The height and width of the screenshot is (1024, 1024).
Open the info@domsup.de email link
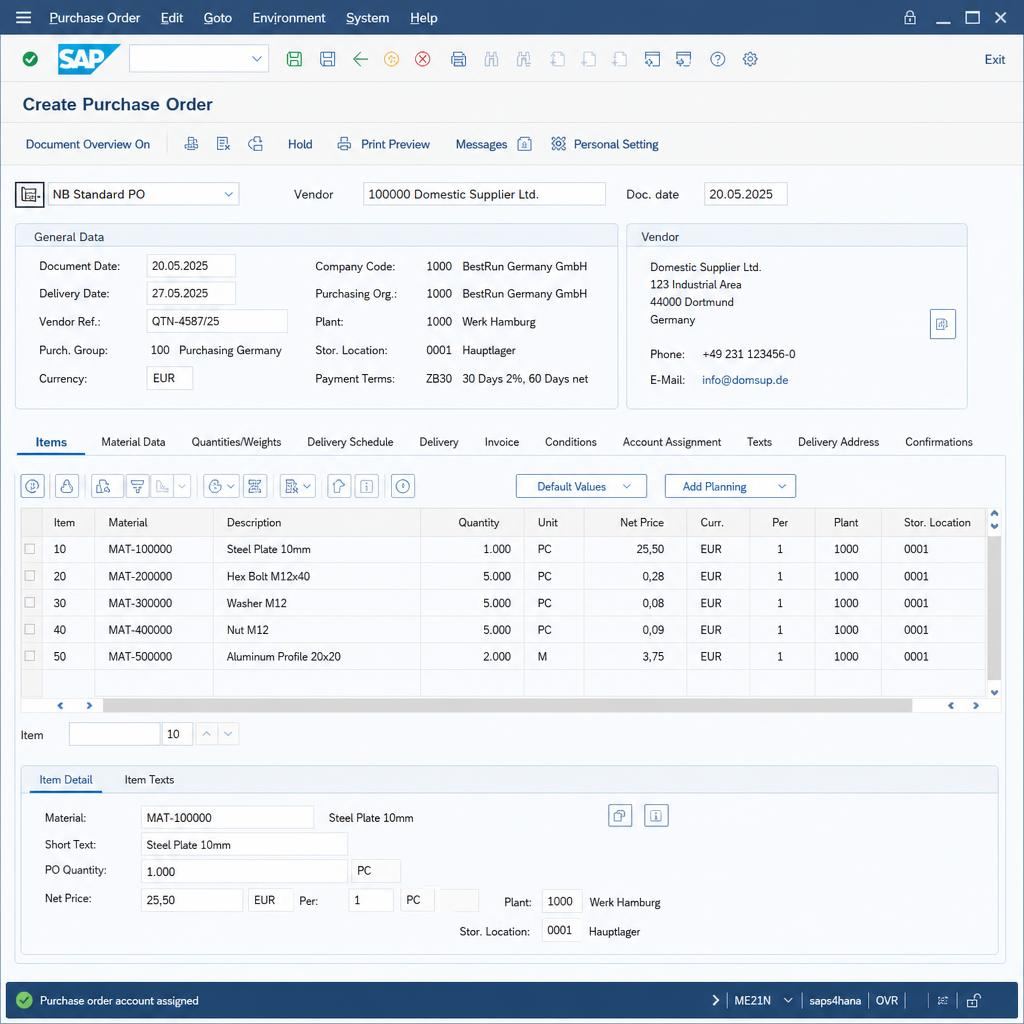coord(744,380)
